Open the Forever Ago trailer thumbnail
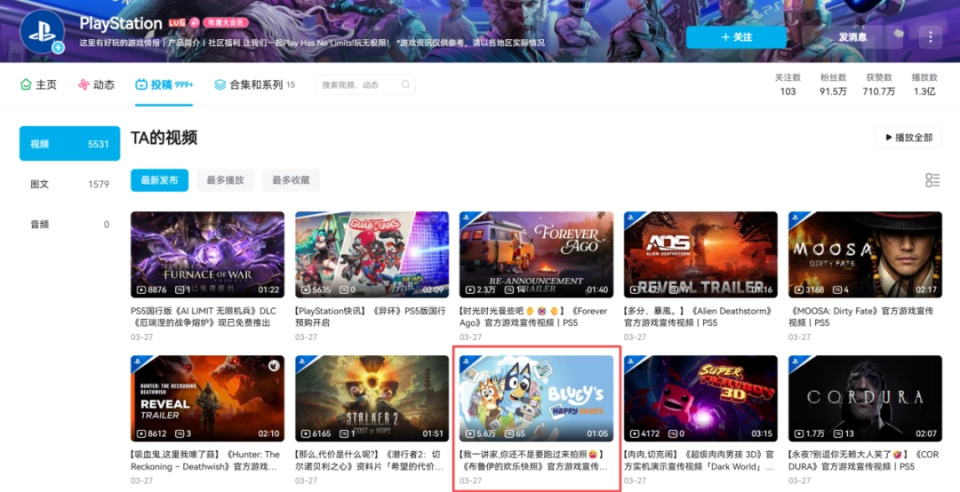 click(536, 255)
